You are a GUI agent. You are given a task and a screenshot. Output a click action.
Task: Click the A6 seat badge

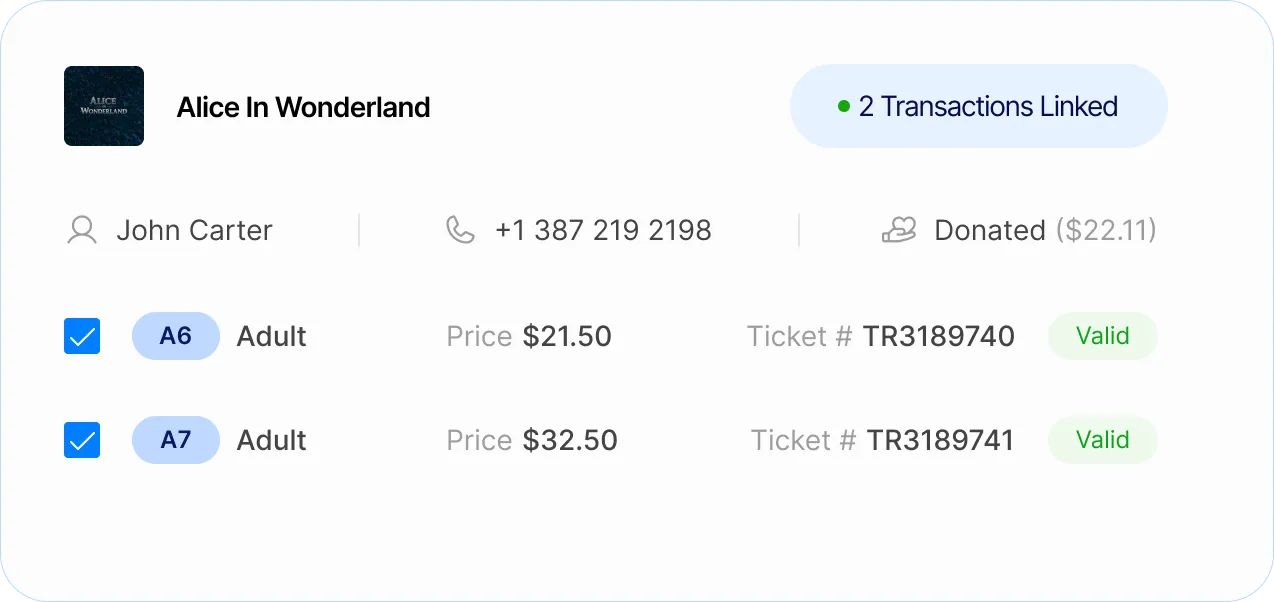(176, 336)
